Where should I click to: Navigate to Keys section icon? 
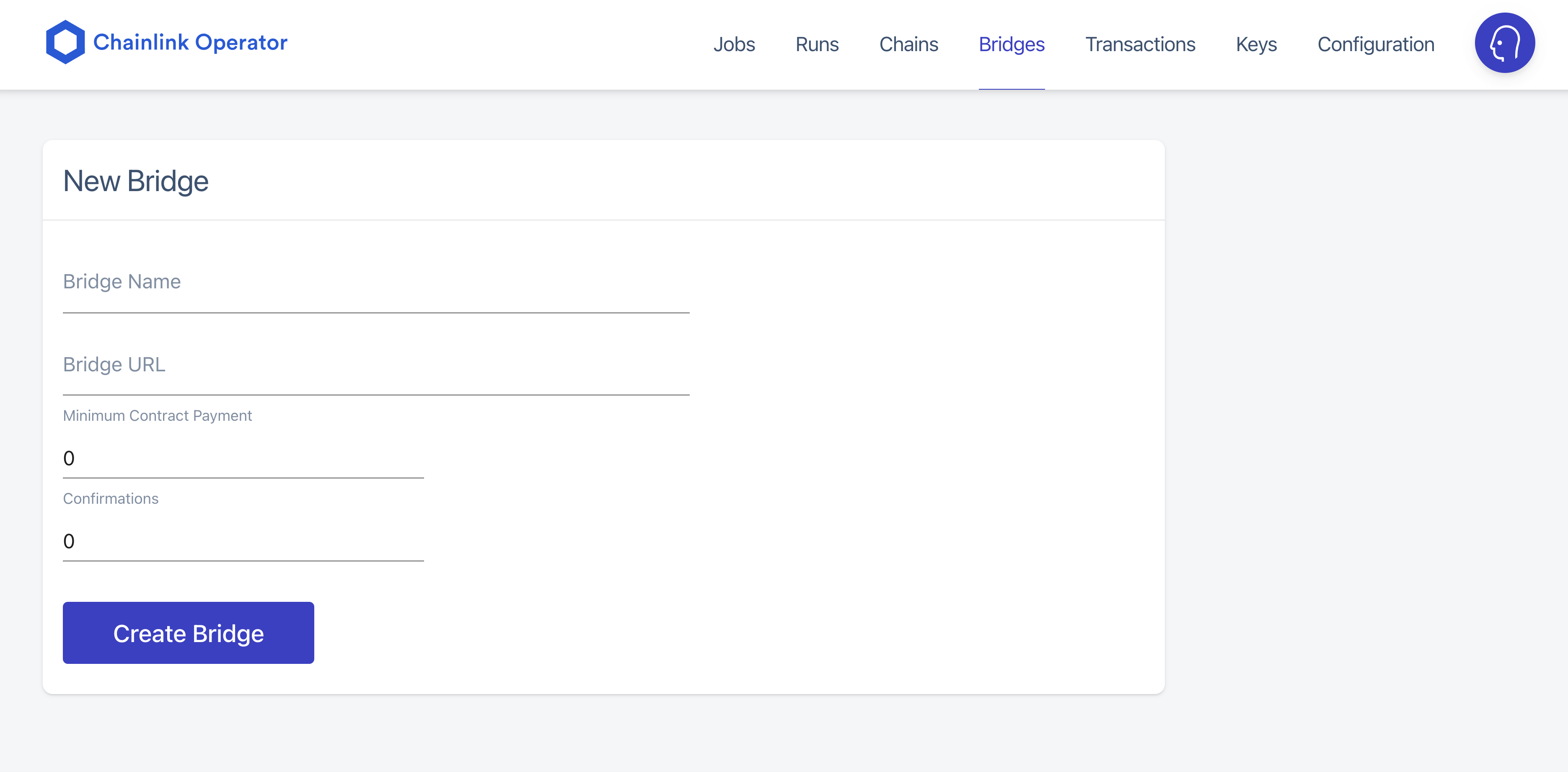pyautogui.click(x=1255, y=44)
